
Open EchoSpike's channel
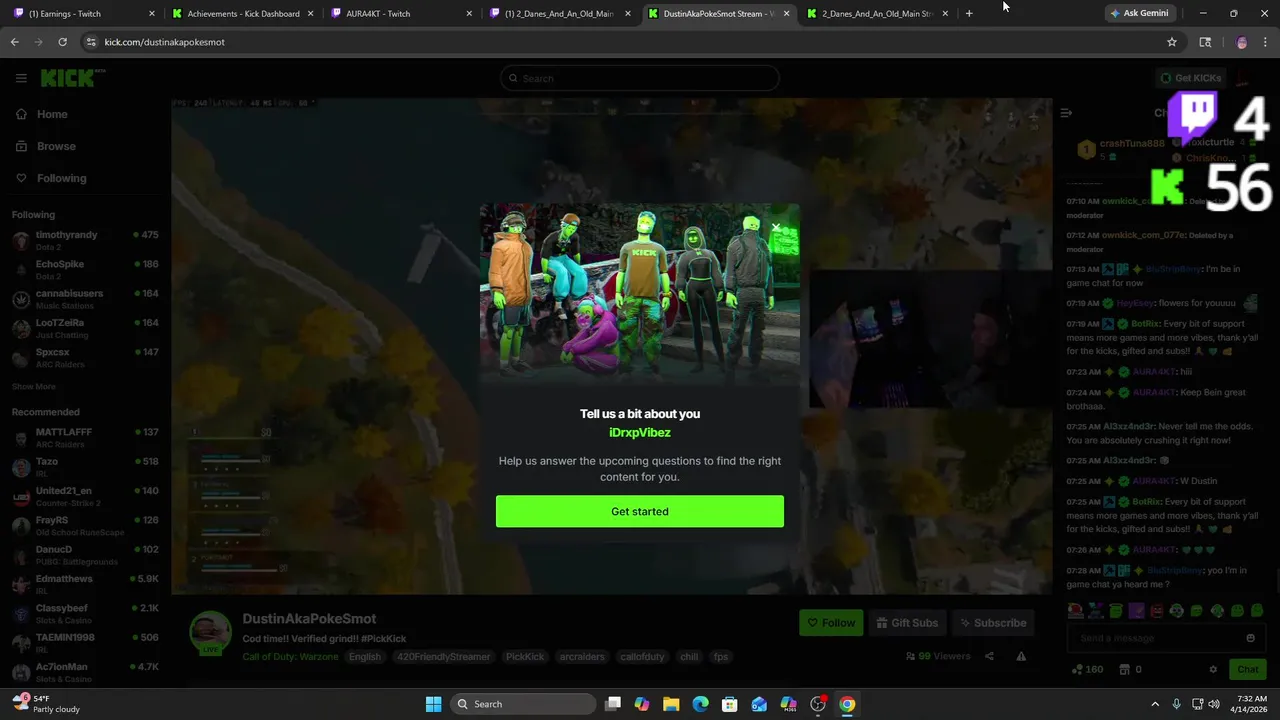[x=85, y=269]
